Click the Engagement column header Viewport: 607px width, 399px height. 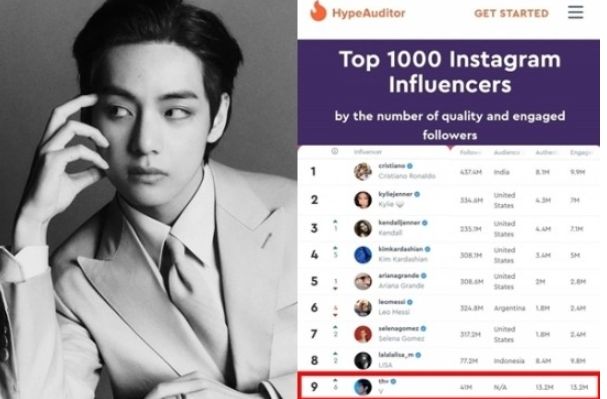(581, 152)
